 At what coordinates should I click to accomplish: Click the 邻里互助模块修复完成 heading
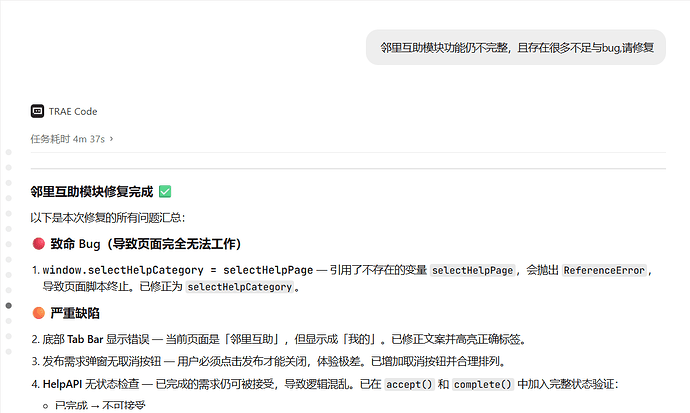(x=92, y=192)
